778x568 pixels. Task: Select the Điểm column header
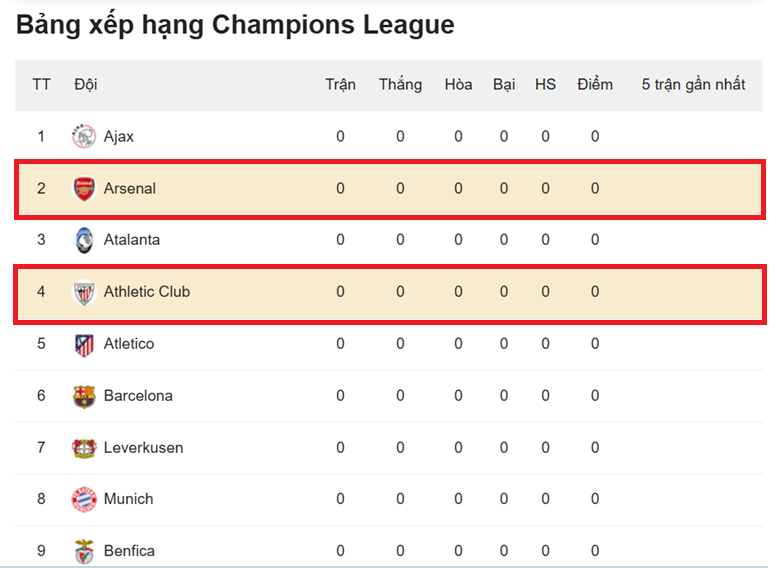[595, 85]
